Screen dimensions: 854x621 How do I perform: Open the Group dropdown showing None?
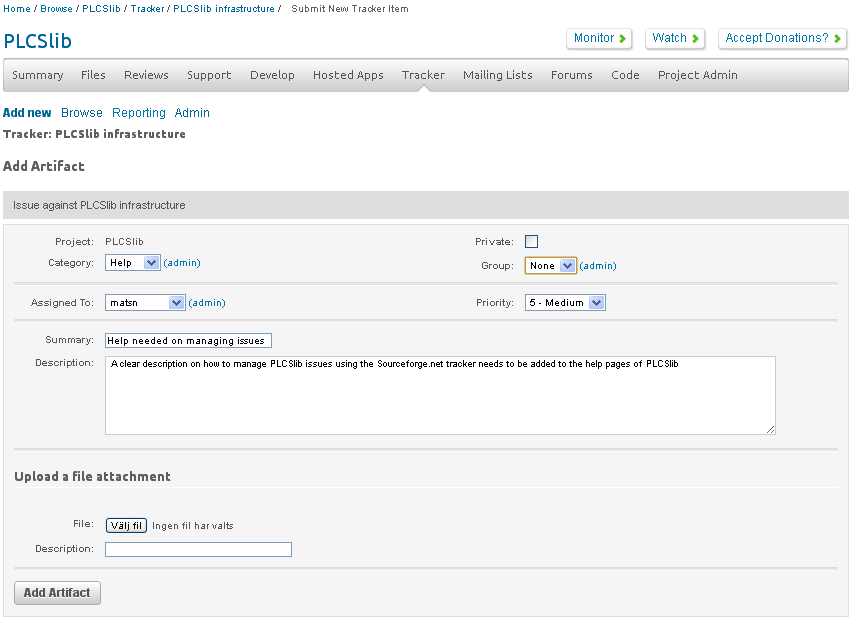(x=550, y=265)
